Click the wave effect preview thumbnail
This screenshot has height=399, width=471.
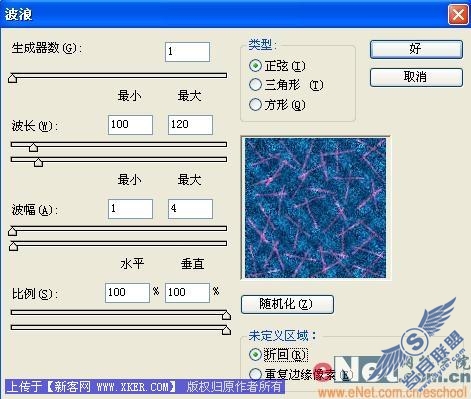(315, 208)
